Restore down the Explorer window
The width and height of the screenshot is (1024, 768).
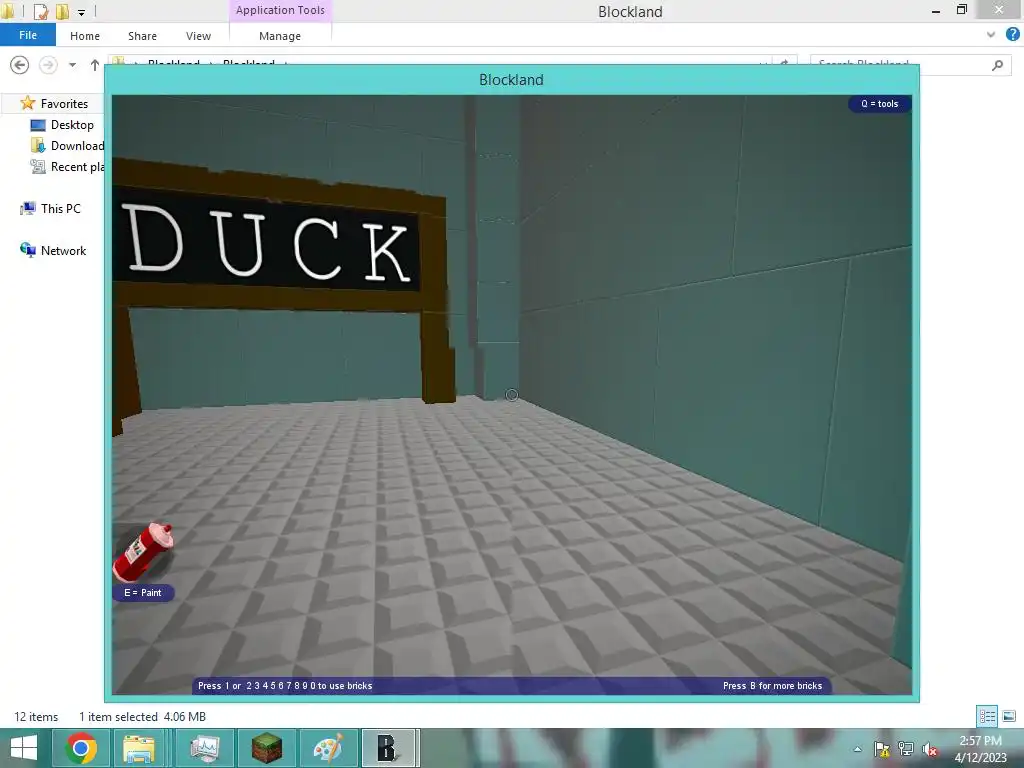point(961,10)
